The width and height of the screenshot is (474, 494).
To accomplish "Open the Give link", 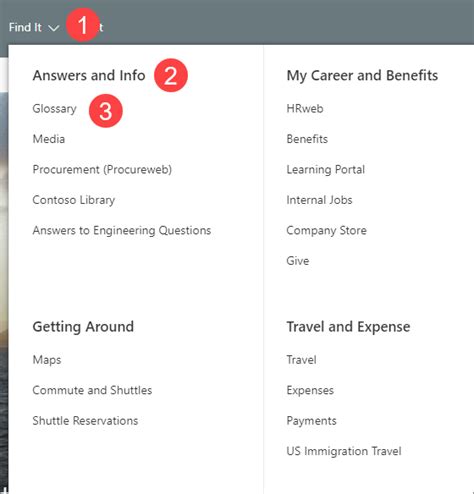I will (x=298, y=261).
